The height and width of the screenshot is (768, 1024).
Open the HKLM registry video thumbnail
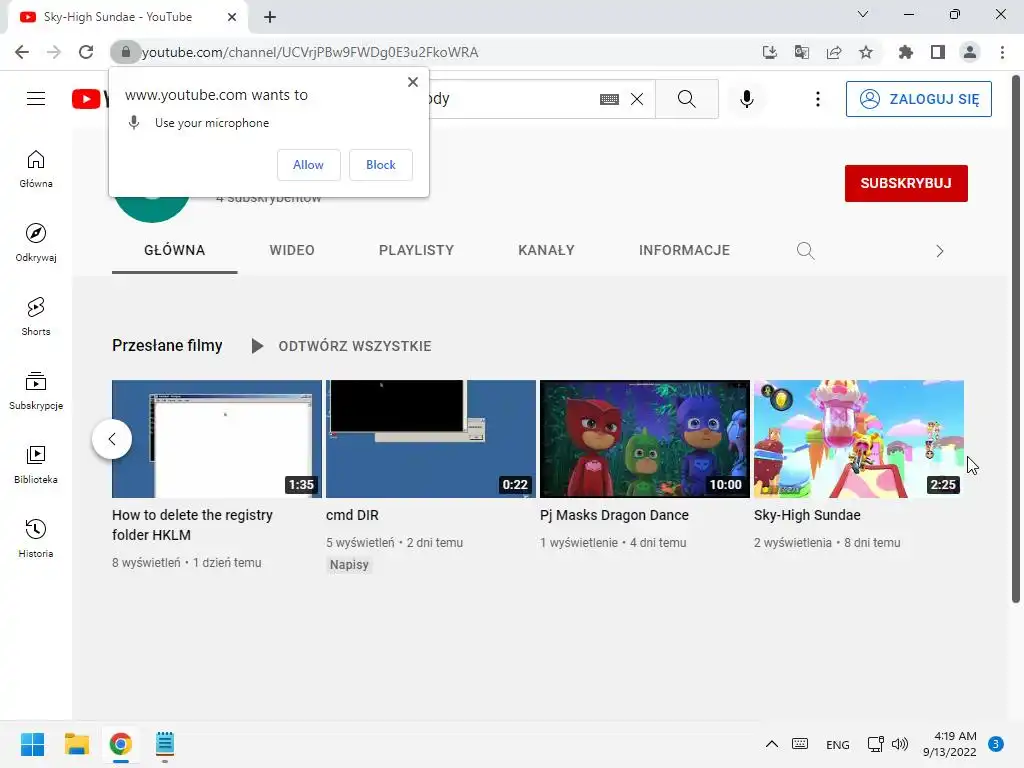click(x=217, y=439)
